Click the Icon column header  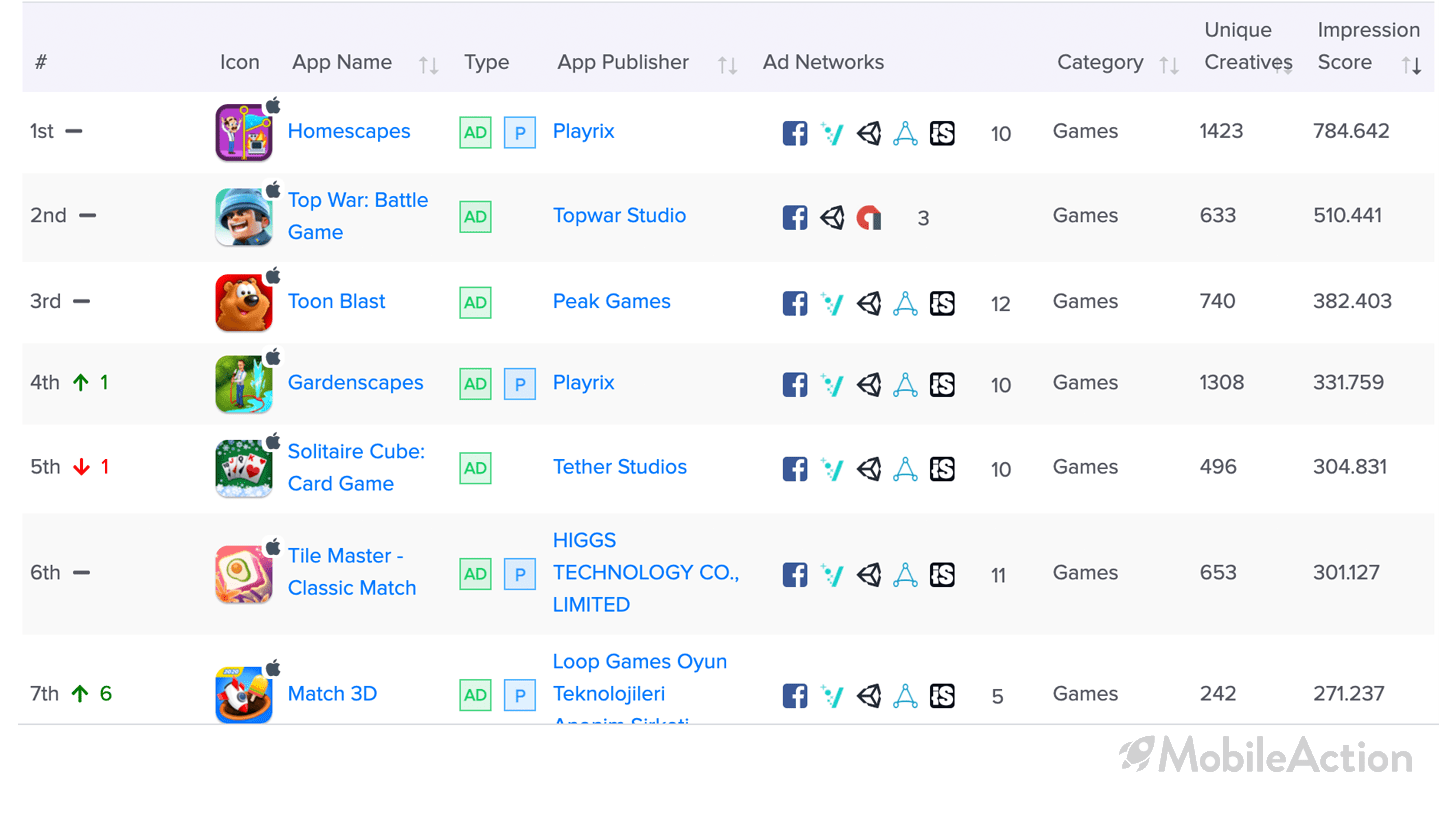tap(240, 62)
